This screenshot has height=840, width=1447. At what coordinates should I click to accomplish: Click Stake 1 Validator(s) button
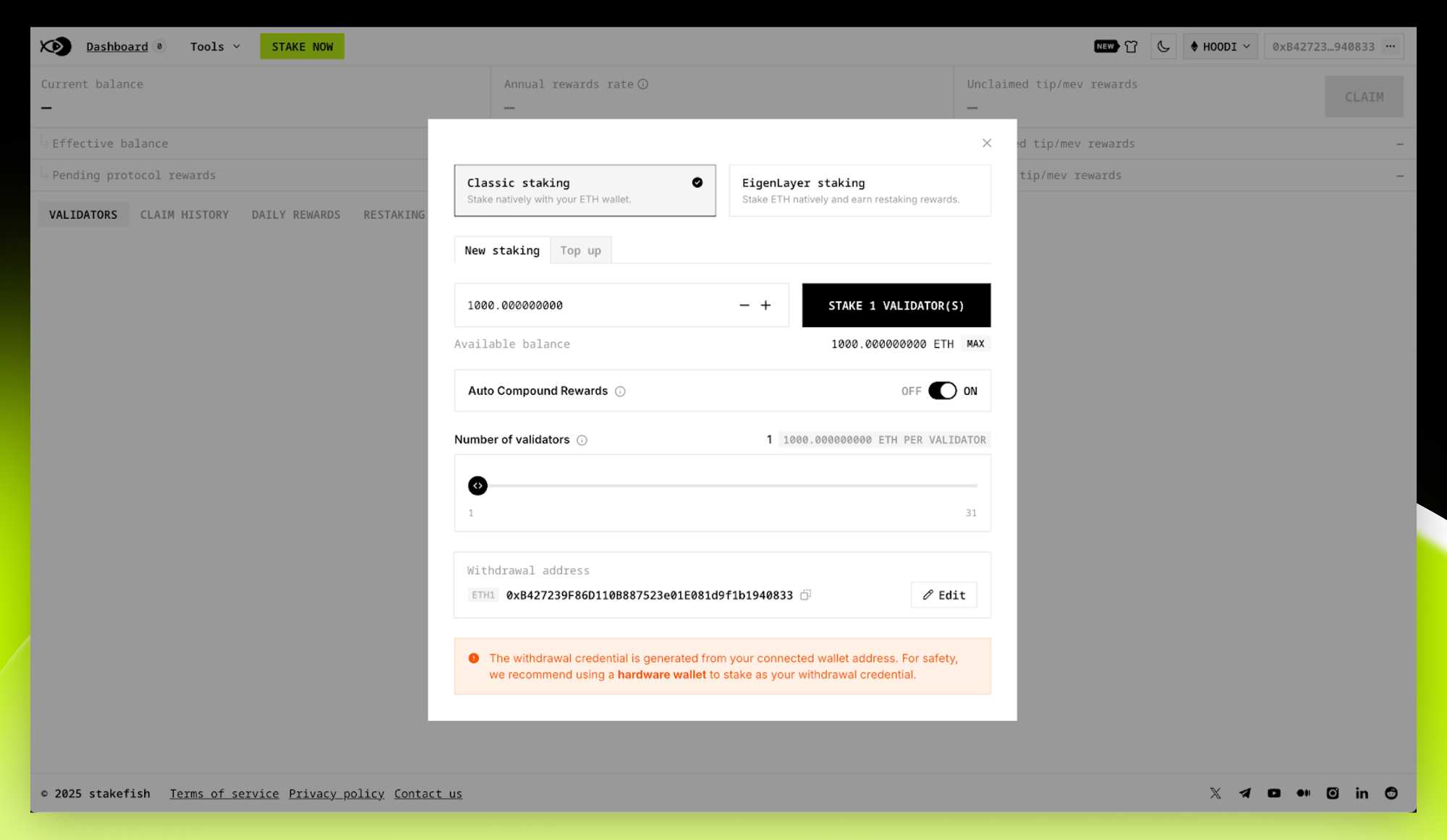tap(896, 305)
